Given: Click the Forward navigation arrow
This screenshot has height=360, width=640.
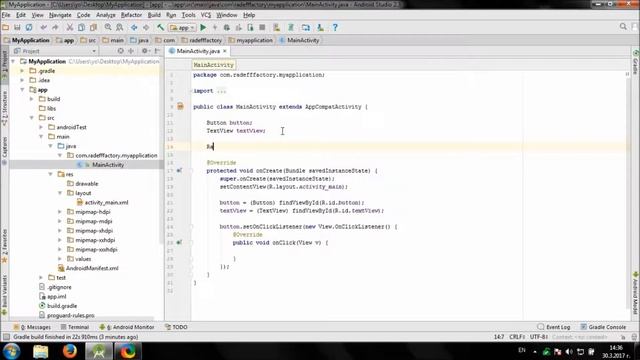Looking at the screenshot, I should (x=146, y=27).
